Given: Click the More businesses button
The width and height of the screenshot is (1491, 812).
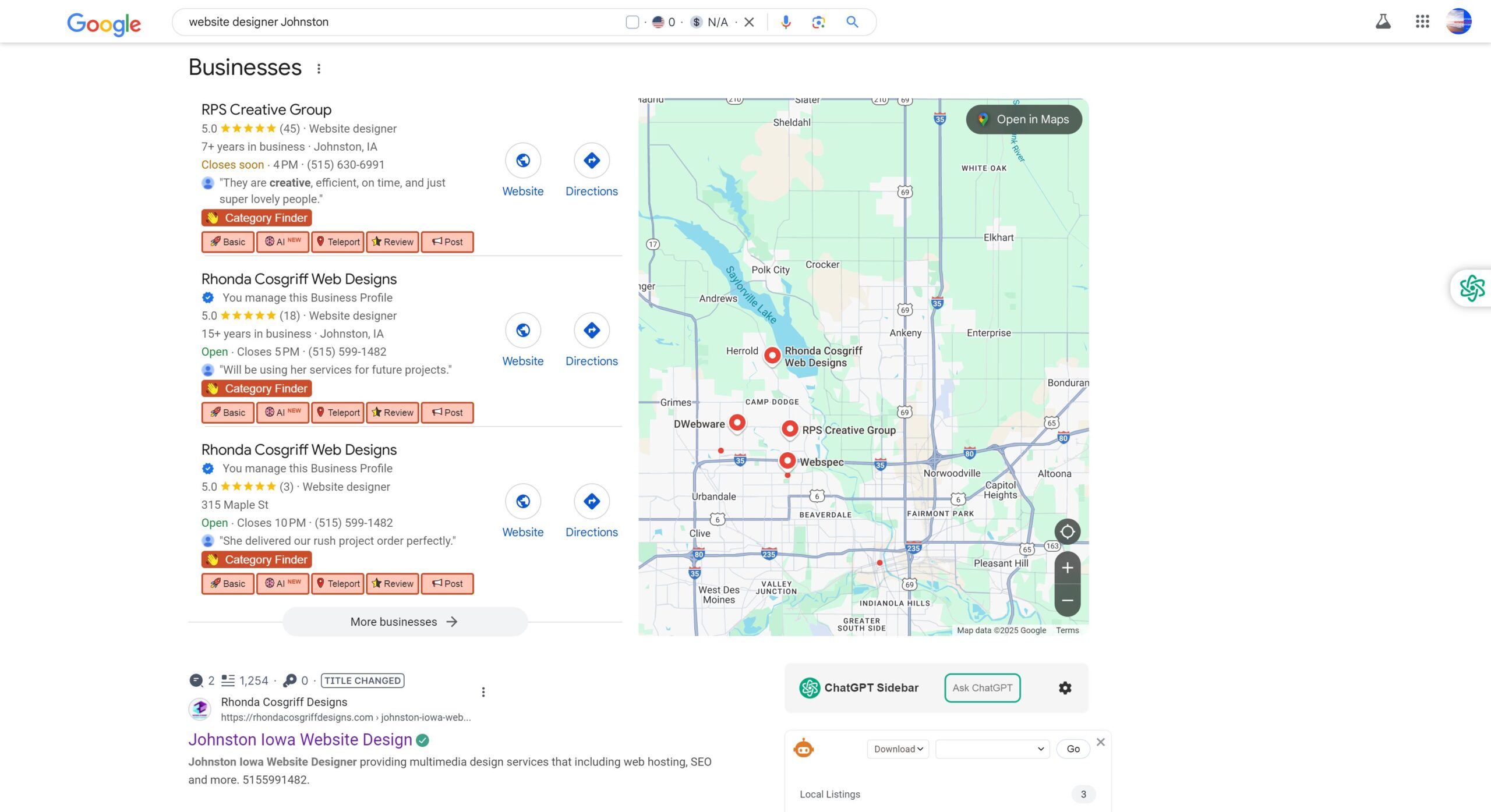Looking at the screenshot, I should pyautogui.click(x=405, y=622).
